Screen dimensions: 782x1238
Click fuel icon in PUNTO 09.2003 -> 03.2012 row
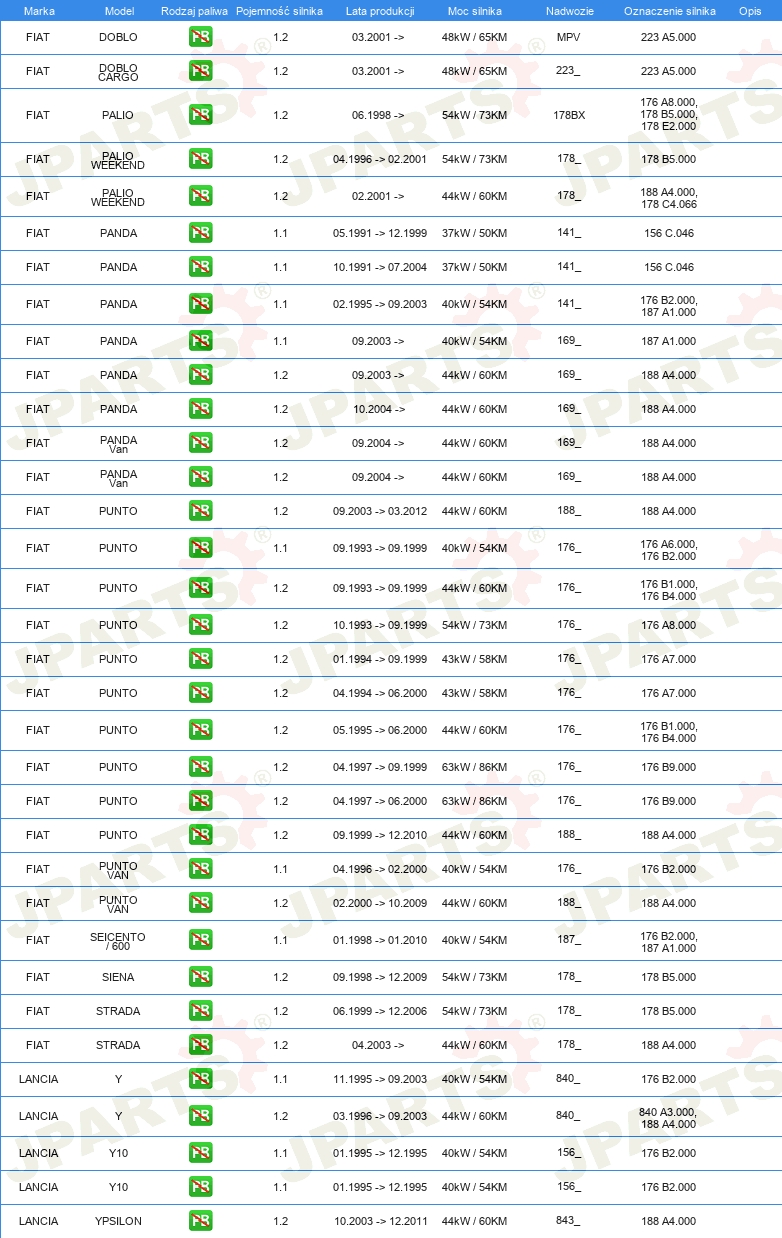[x=200, y=511]
